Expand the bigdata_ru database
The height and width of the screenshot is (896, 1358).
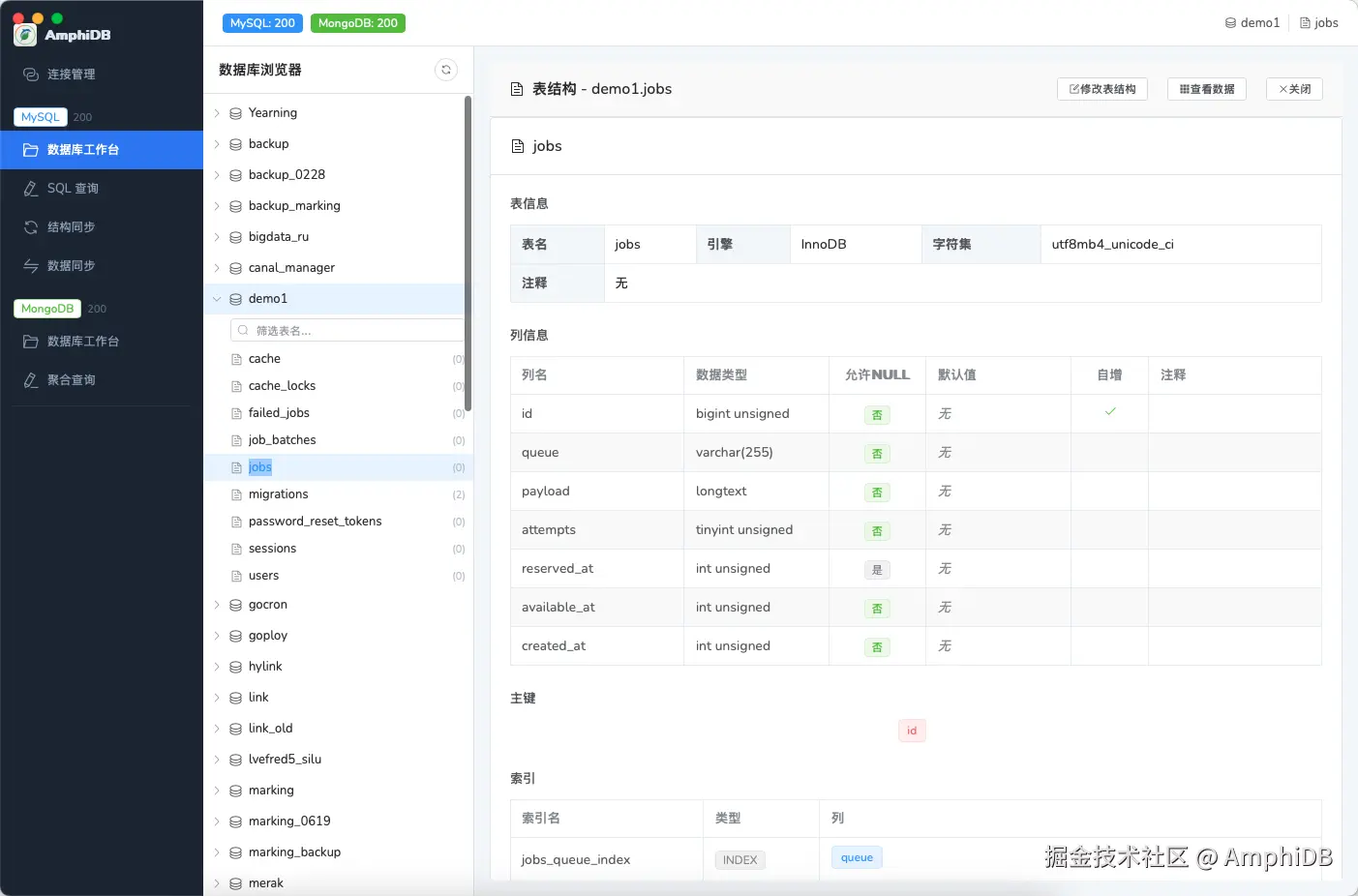pos(217,237)
